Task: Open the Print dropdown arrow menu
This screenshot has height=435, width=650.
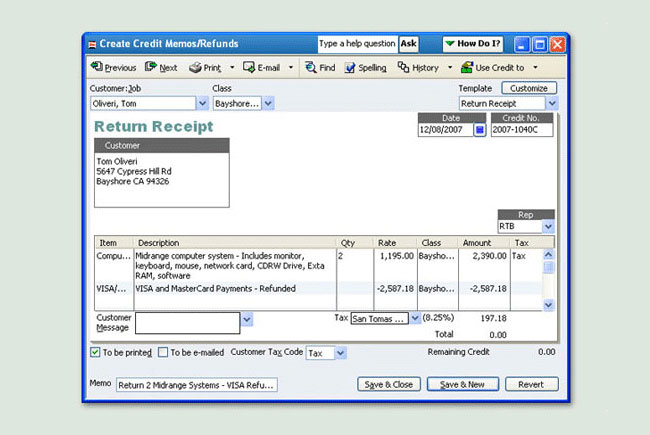Action: coord(232,67)
